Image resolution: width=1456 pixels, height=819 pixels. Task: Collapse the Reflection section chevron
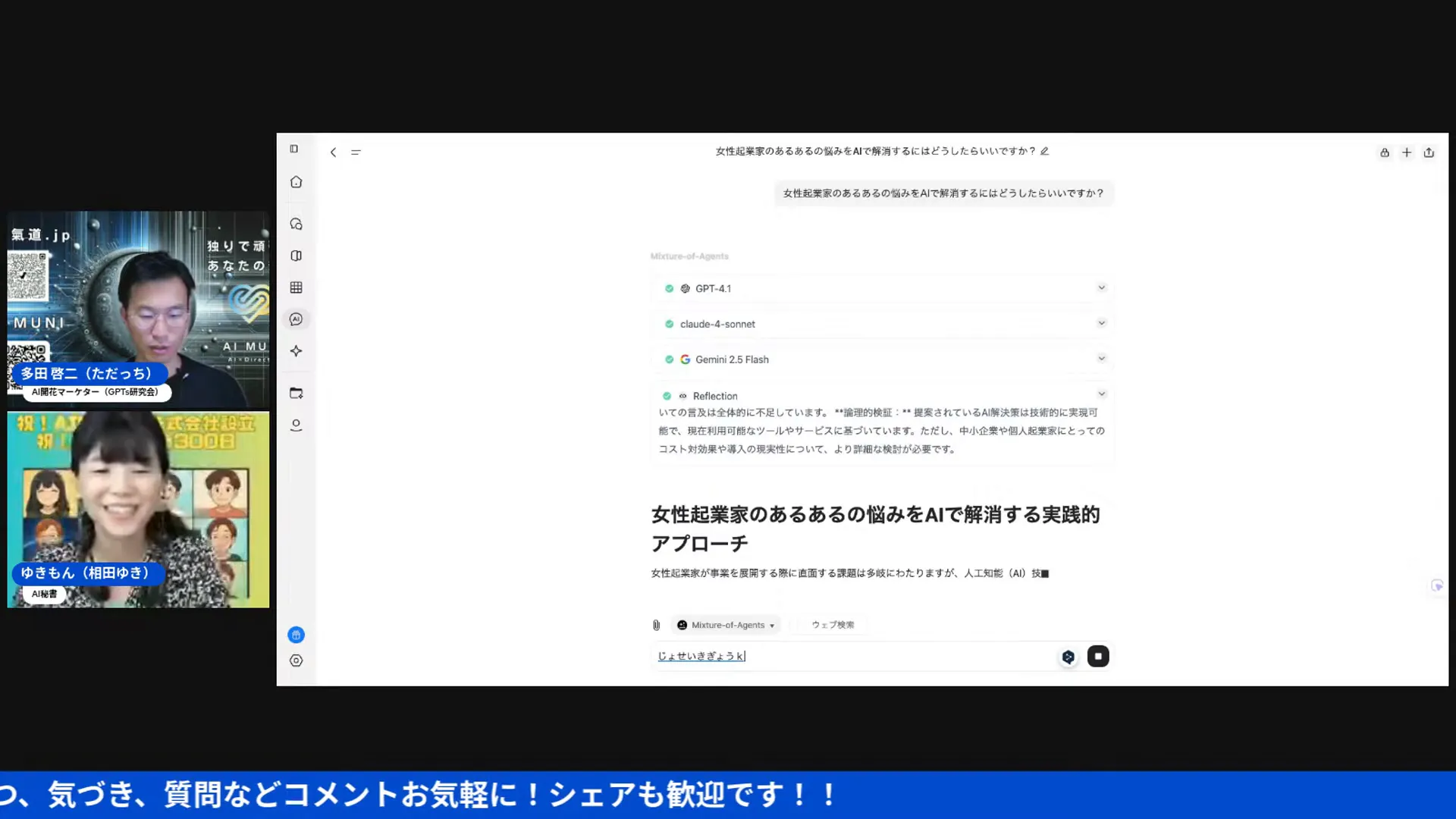(x=1102, y=394)
